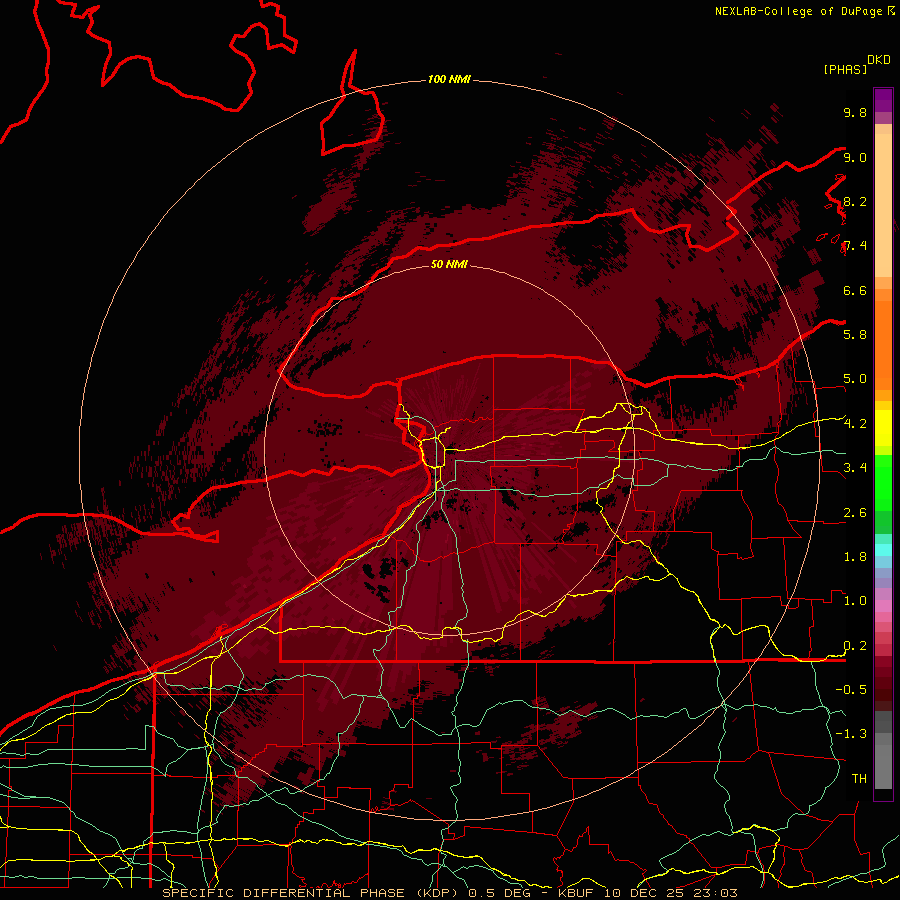Viewport: 900px width, 900px height.
Task: Select the 0.2 value on the scale
Action: click(855, 646)
